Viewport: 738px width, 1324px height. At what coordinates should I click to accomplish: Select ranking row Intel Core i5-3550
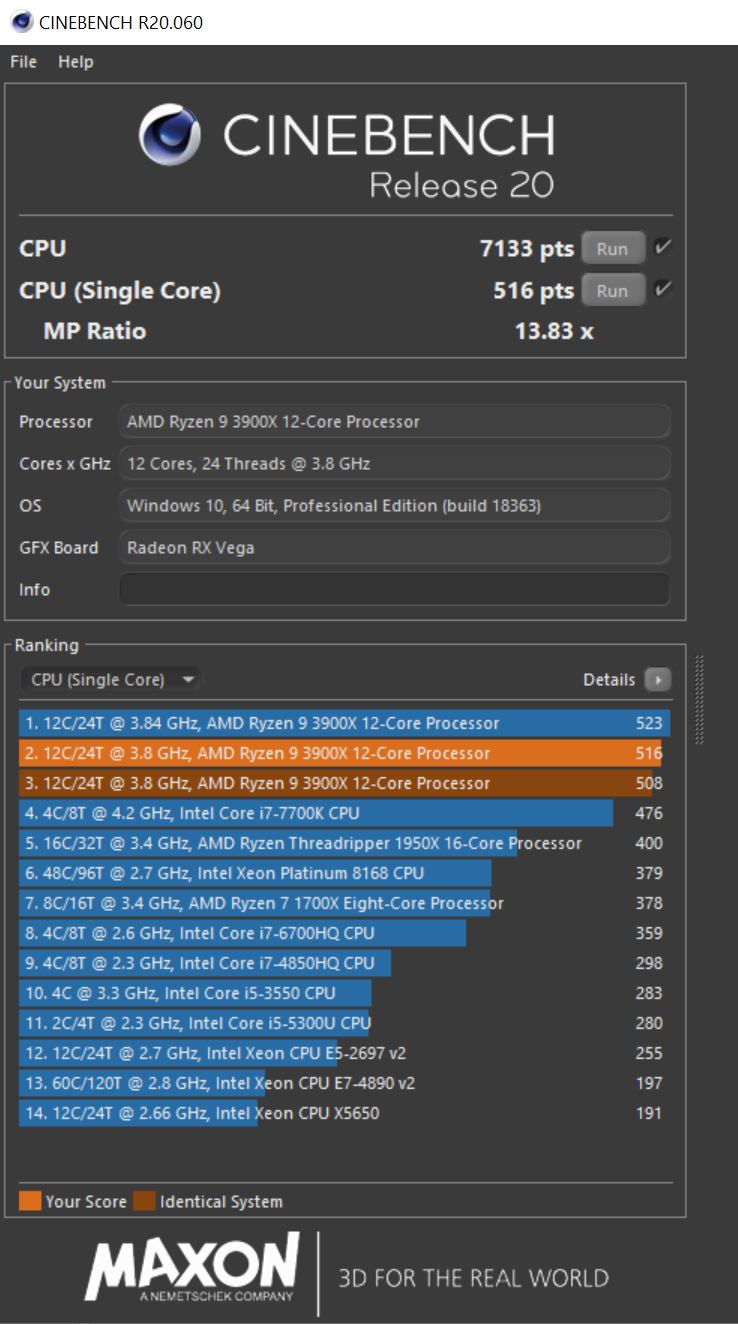tap(344, 993)
